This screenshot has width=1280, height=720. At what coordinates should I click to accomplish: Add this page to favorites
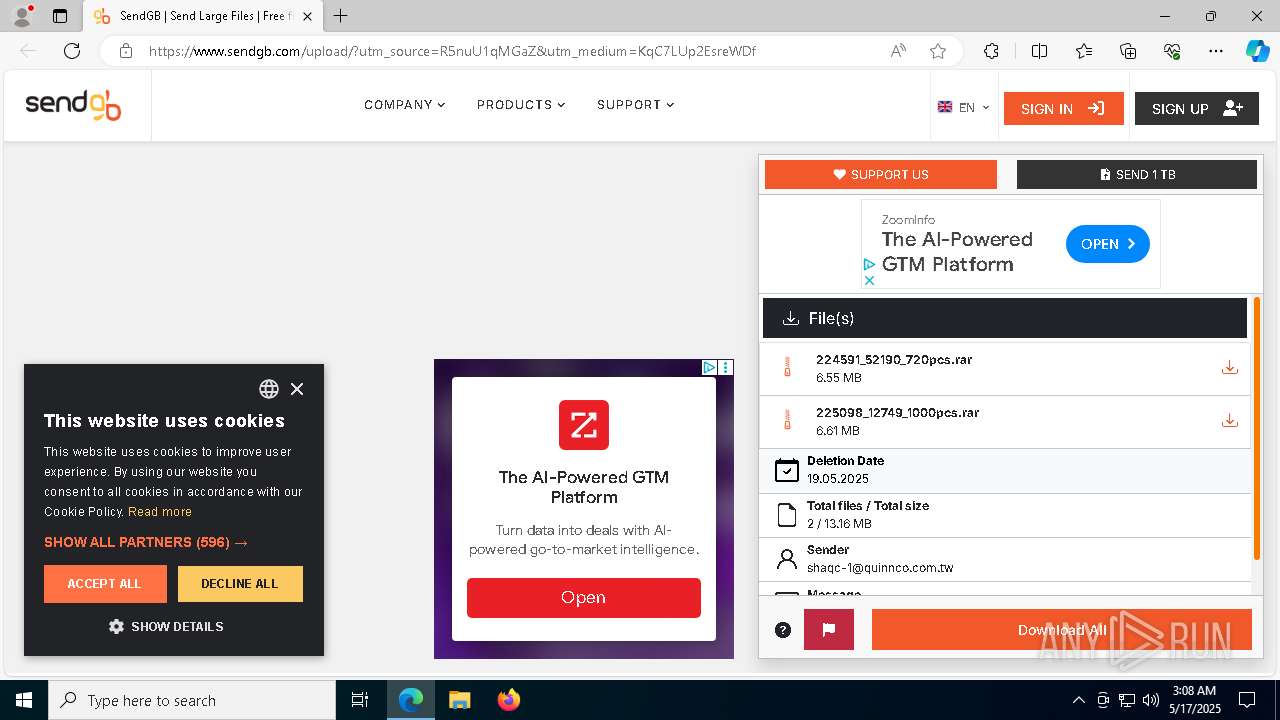pos(938,51)
